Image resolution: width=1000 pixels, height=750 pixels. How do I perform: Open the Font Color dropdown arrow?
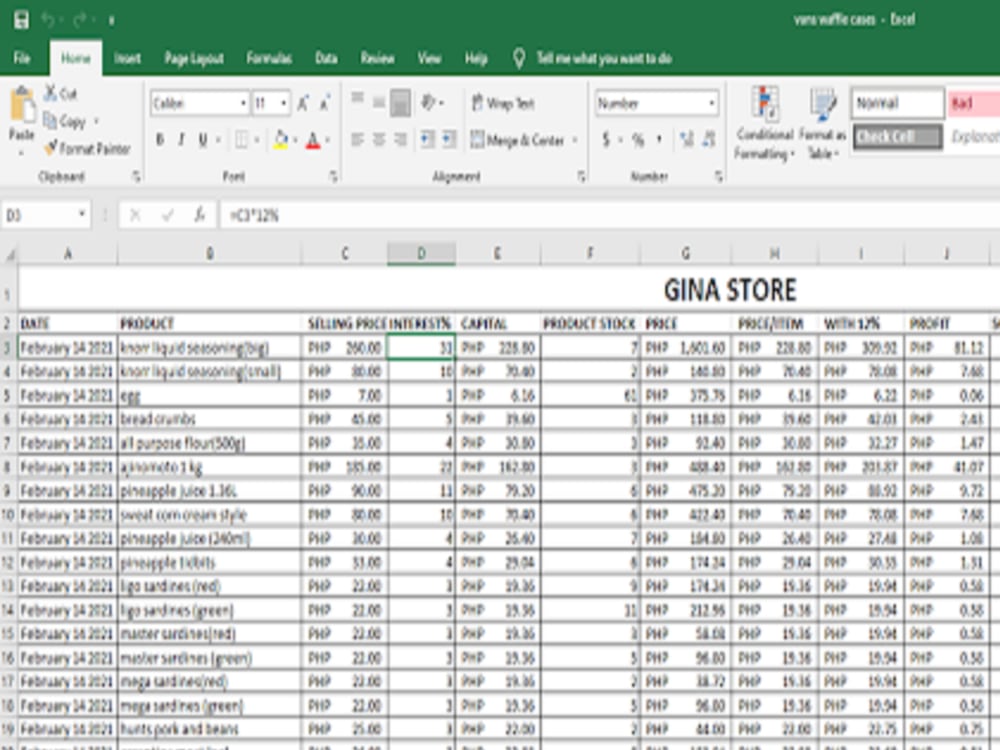pos(328,140)
